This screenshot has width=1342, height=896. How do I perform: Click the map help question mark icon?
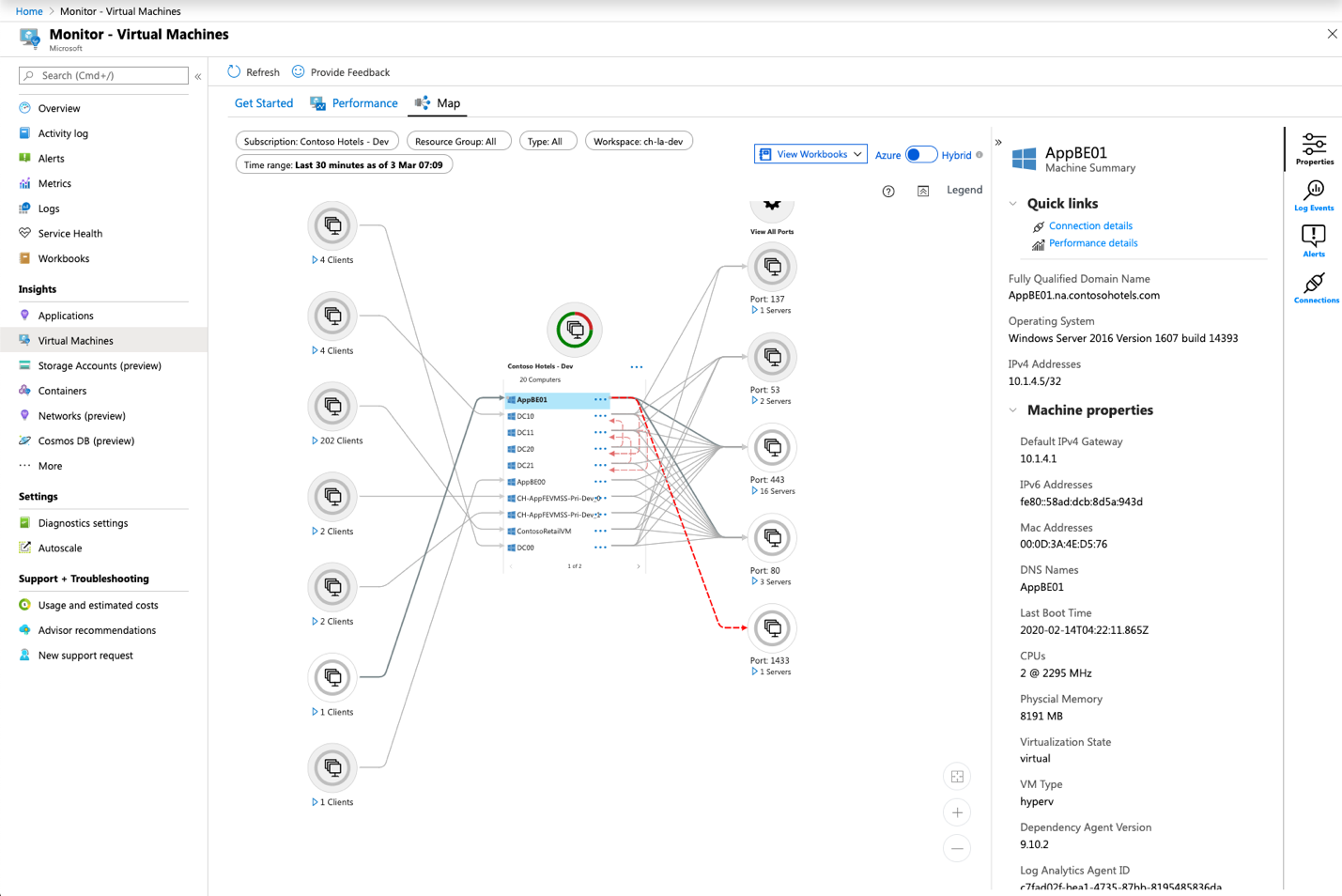[x=888, y=191]
